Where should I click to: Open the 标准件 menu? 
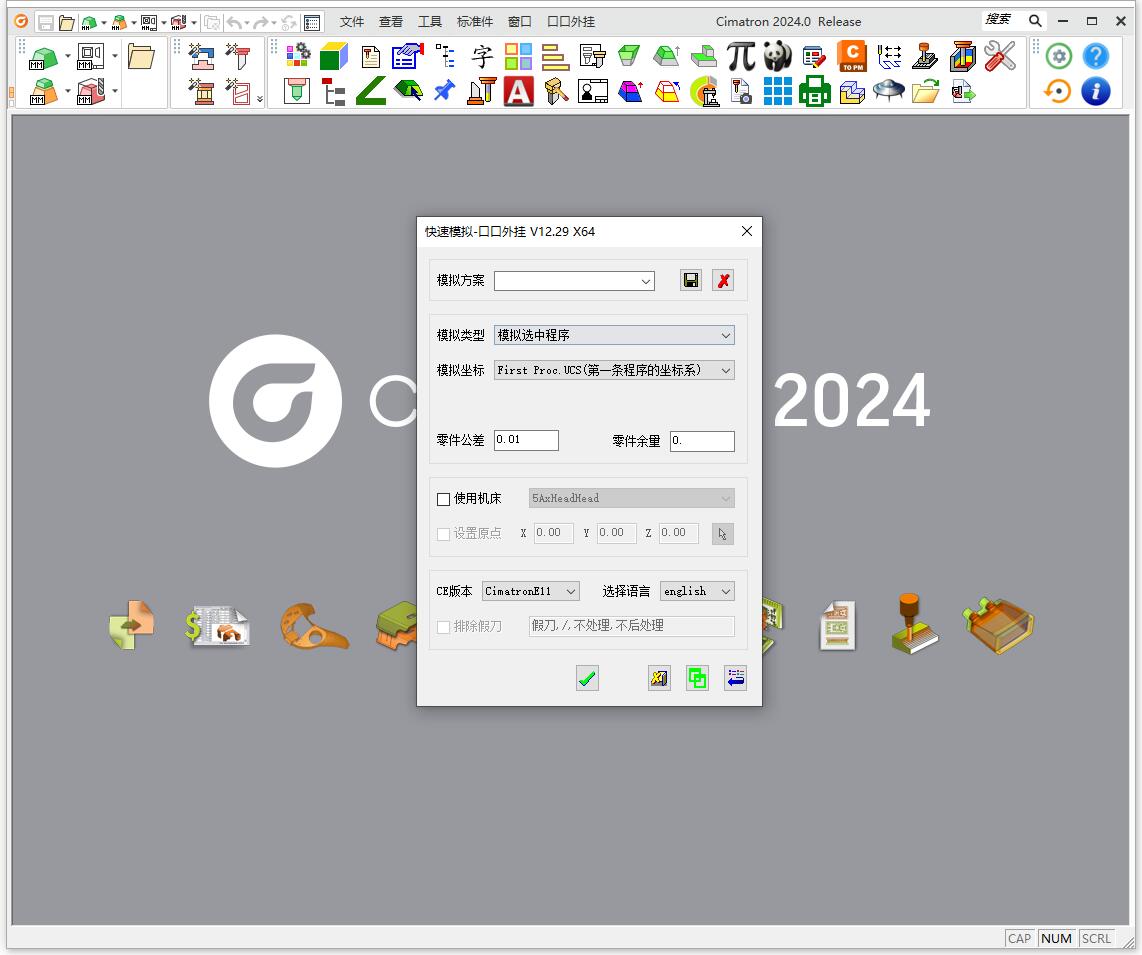tap(475, 21)
